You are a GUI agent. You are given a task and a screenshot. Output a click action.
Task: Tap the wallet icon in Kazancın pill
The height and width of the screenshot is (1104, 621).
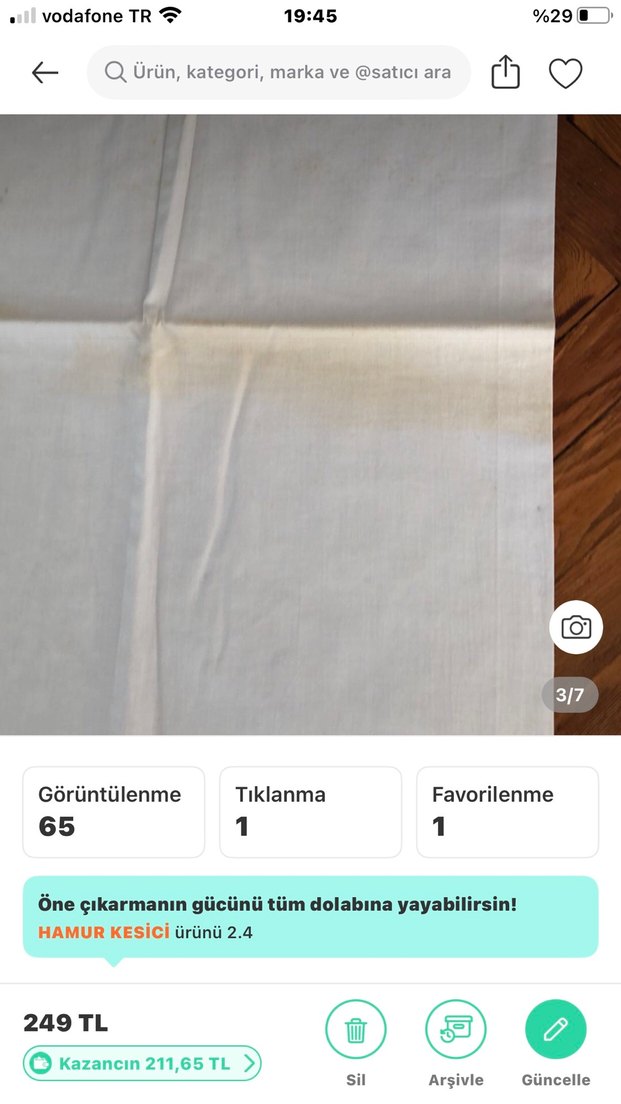click(42, 1063)
